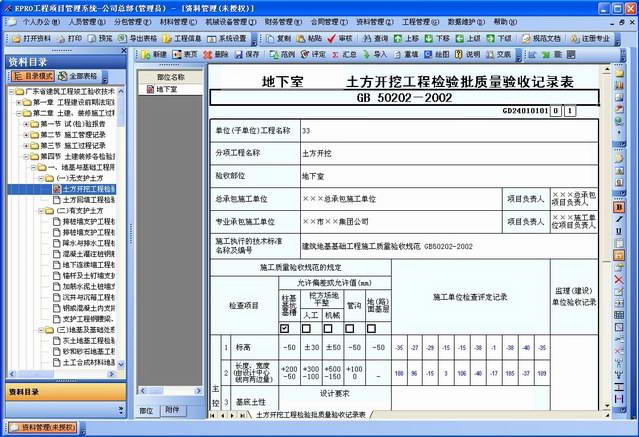The height and width of the screenshot is (437, 639).
Task: Check the 管沟 checkbox
Action: click(350, 328)
